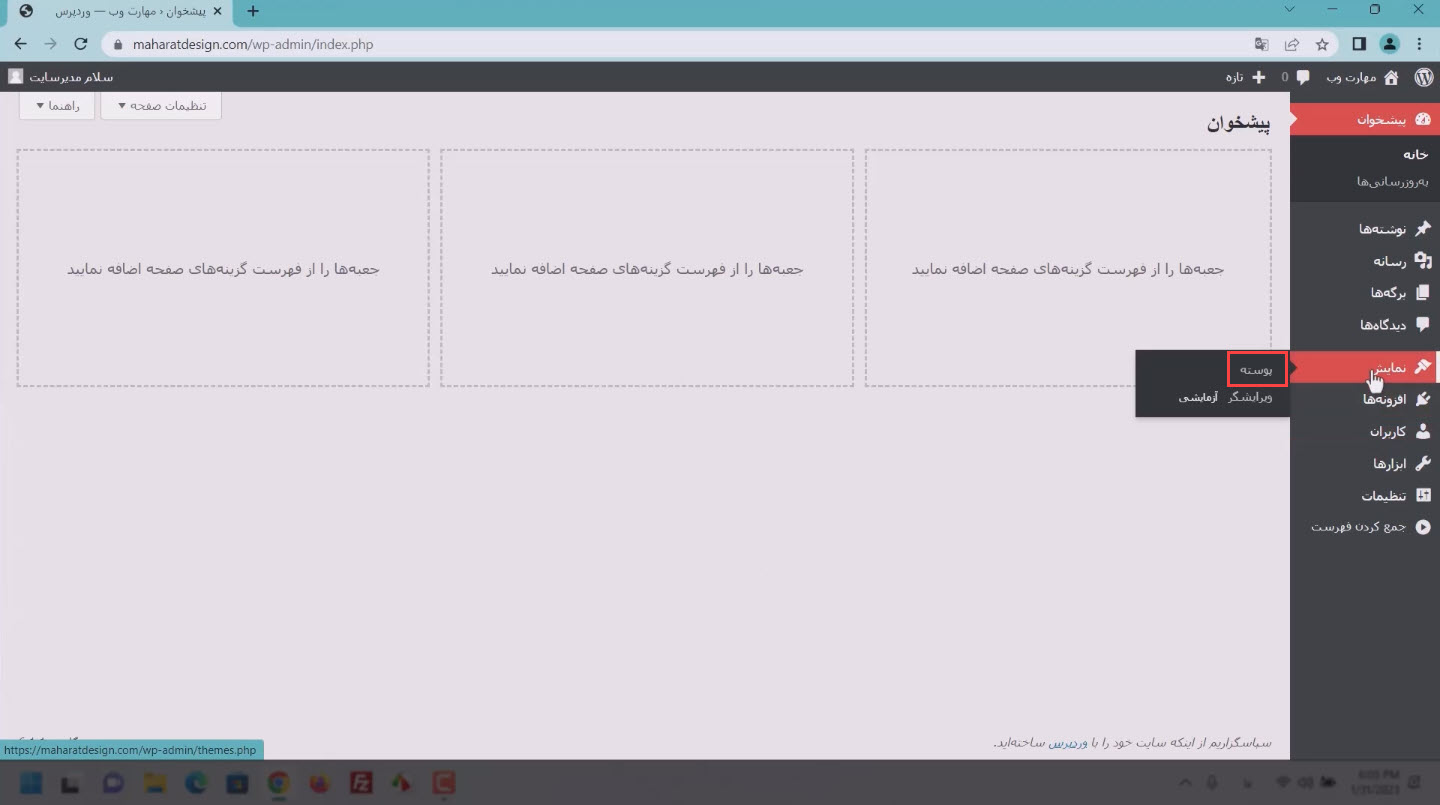
Task: Open the red C app in taskbar
Action: 444,782
